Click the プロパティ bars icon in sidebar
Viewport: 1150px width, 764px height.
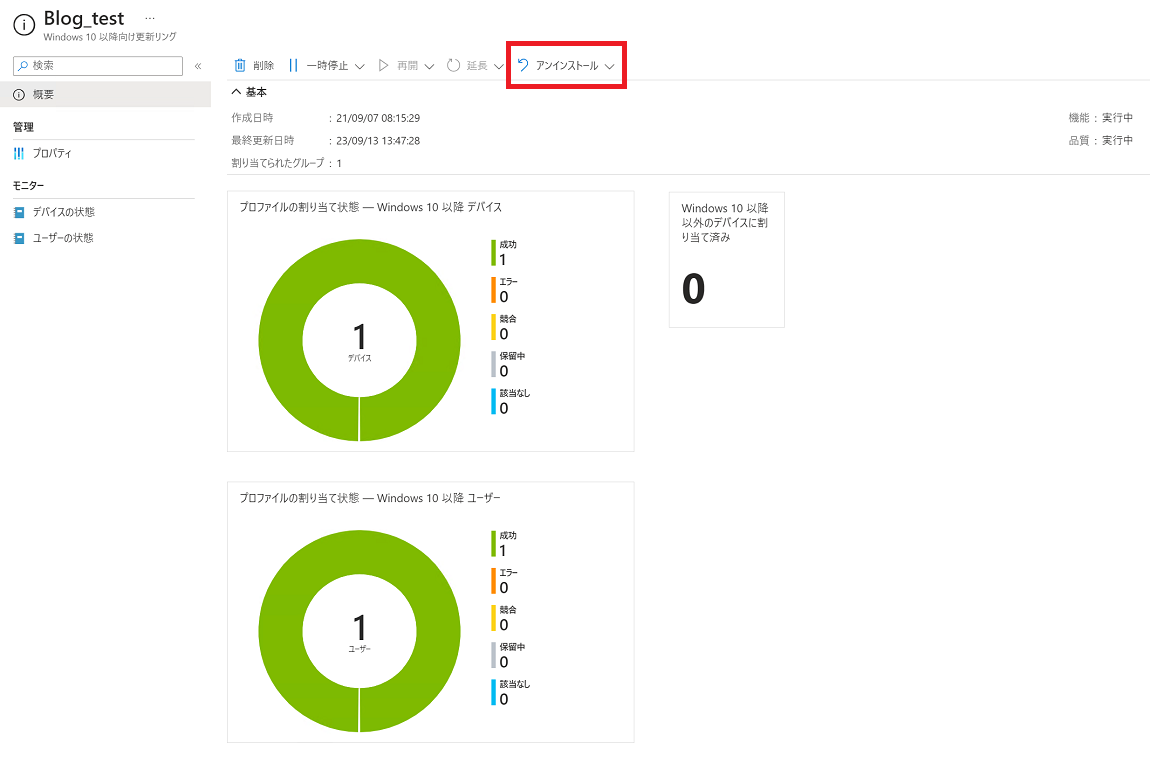click(19, 153)
